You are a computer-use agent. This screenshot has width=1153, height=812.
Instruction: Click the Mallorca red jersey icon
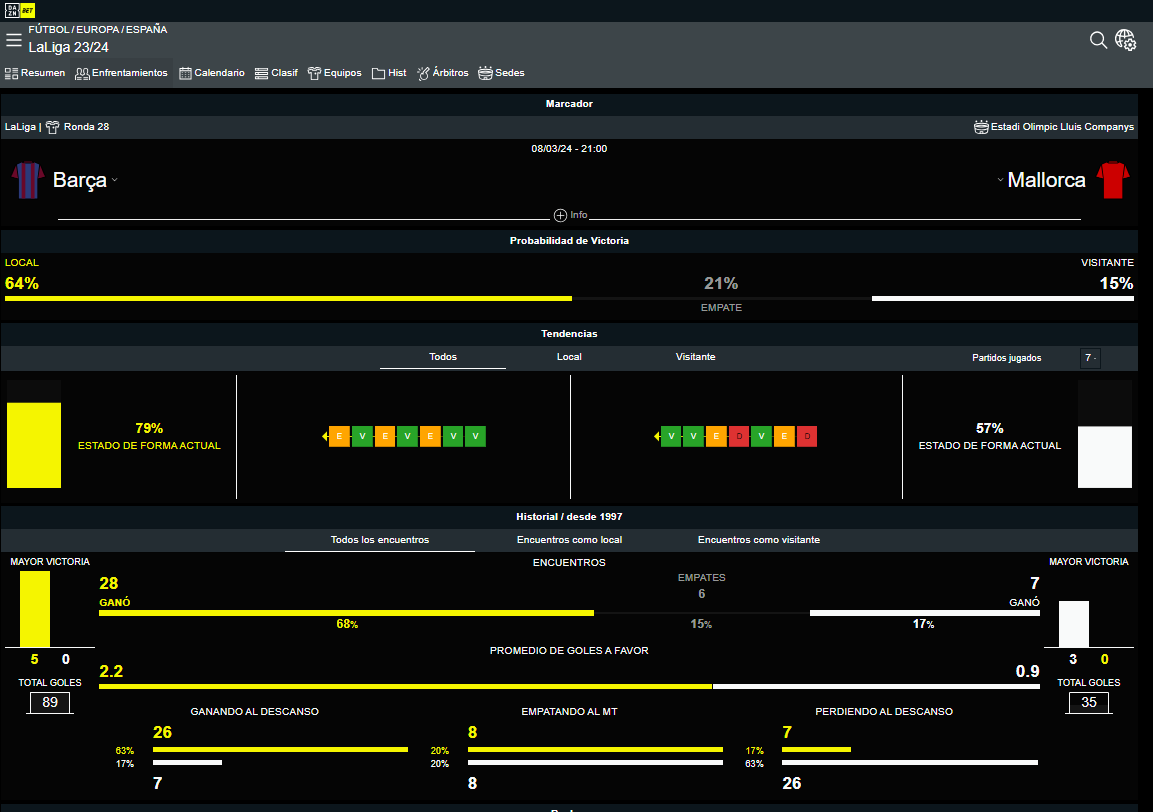pos(1112,181)
